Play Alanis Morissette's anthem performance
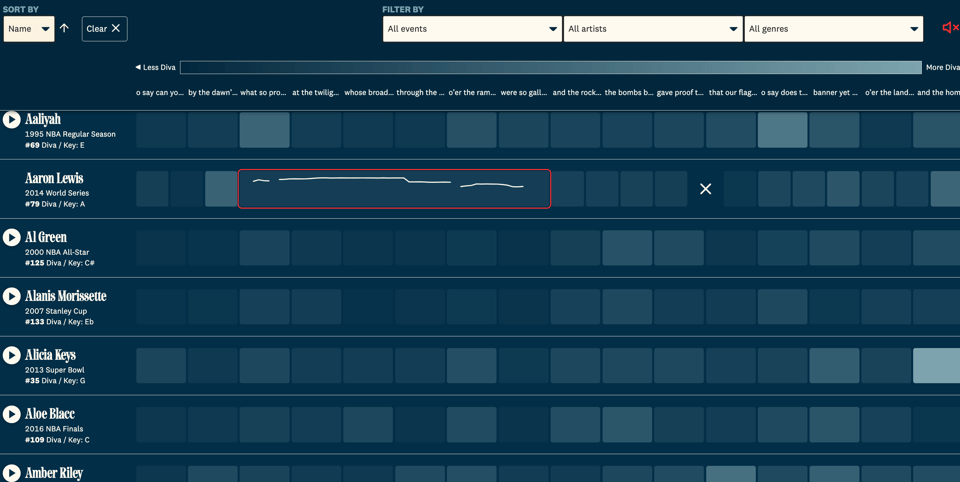 coord(12,296)
